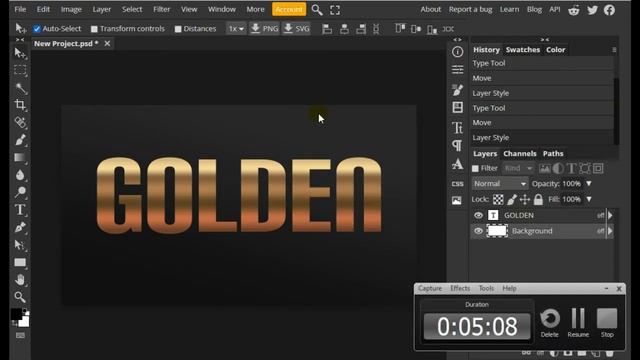Image resolution: width=640 pixels, height=360 pixels.
Task: Open the Properties sliders panel icon
Action: tap(458, 70)
